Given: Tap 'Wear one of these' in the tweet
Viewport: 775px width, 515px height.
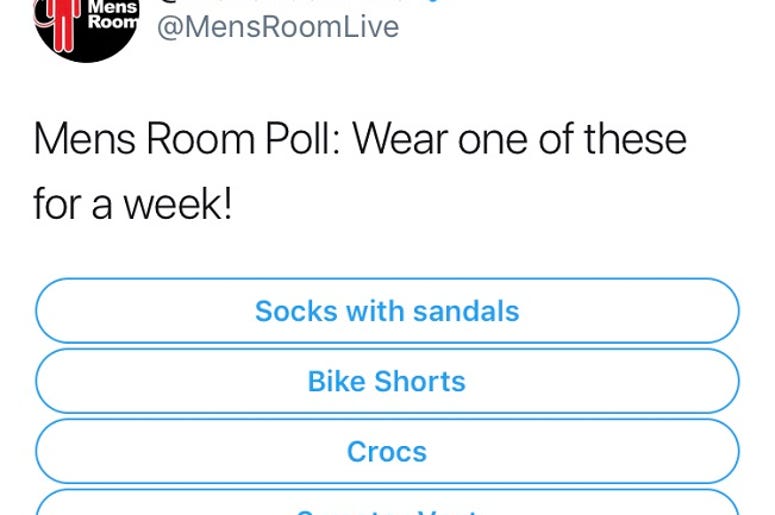Looking at the screenshot, I should [x=519, y=139].
